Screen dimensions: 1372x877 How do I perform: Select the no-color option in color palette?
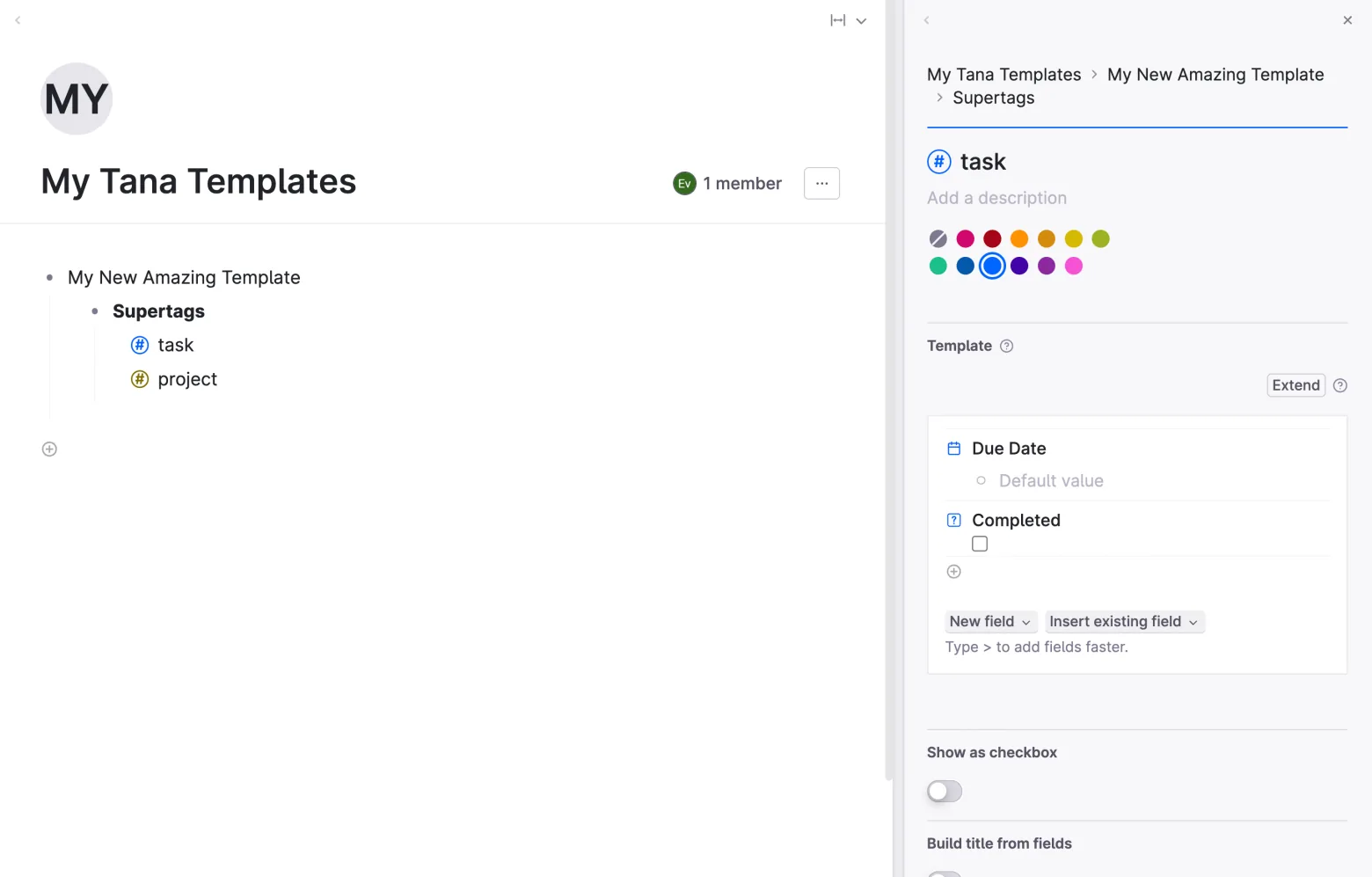[x=938, y=238]
